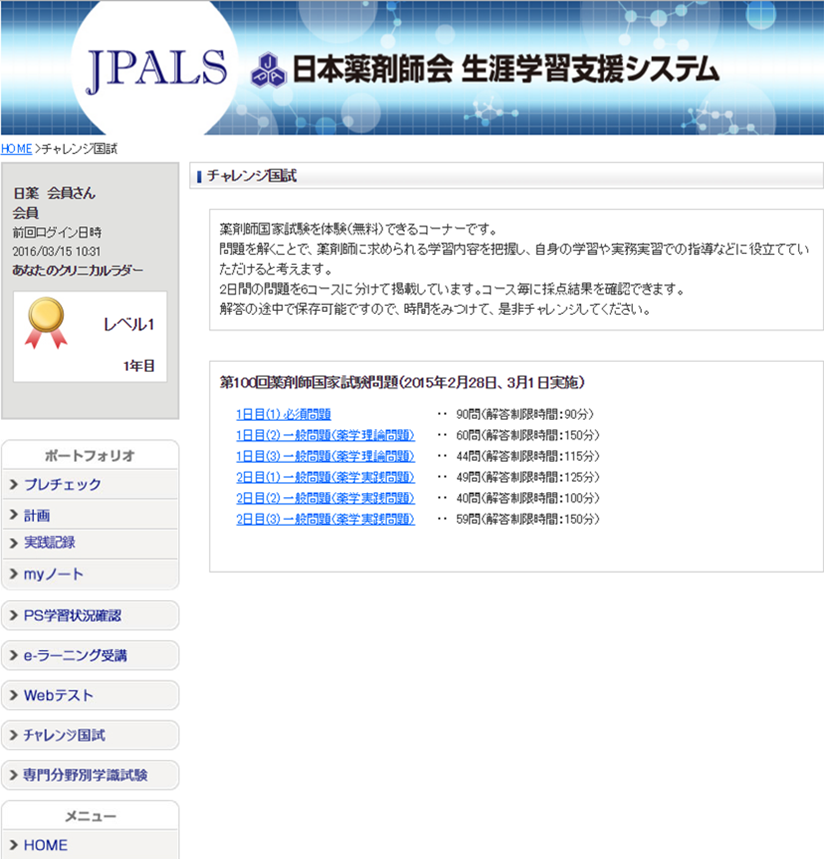Screen dimensions: 824x859
Task: Open 1日目(3) 一般問題 薬学理論問題 link
Action: [325, 456]
